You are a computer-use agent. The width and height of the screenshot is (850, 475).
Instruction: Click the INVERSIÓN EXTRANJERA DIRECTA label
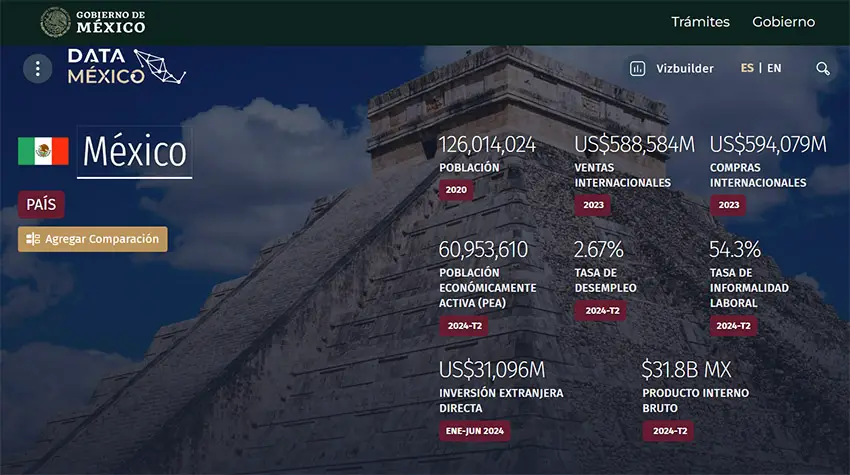pos(501,401)
